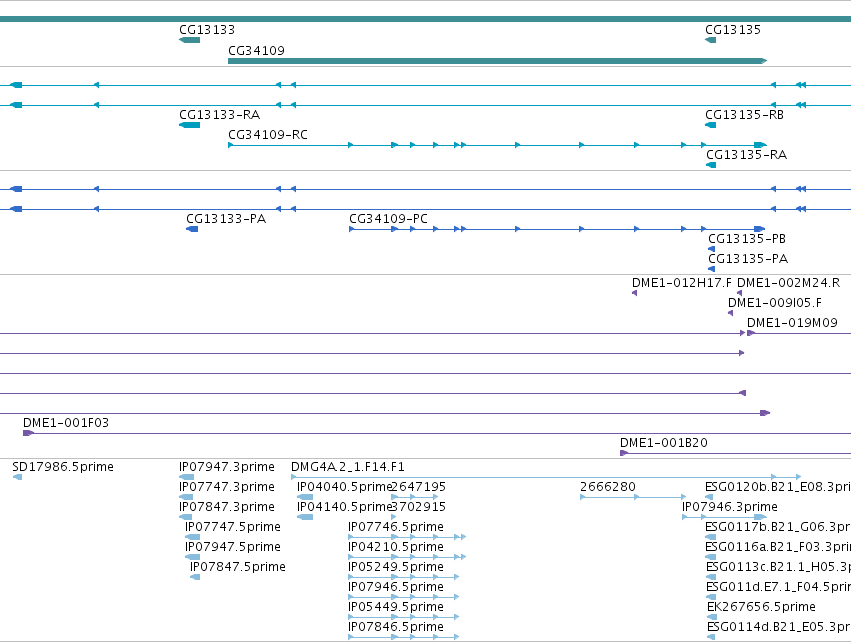The height and width of the screenshot is (642, 851).
Task: Click the CG13135-PA protein label
Action: 748,259
